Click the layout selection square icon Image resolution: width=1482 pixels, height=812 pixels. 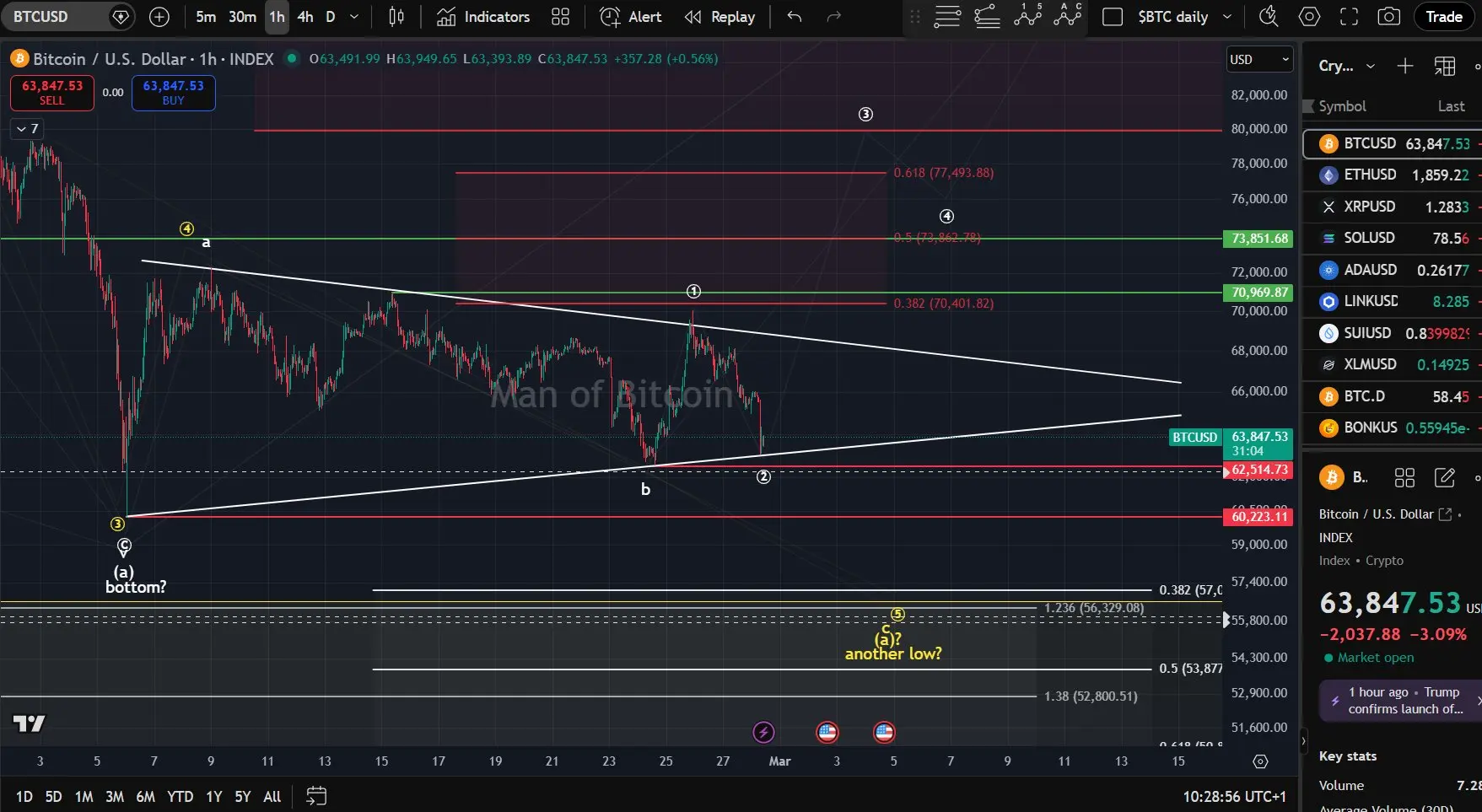(1113, 17)
